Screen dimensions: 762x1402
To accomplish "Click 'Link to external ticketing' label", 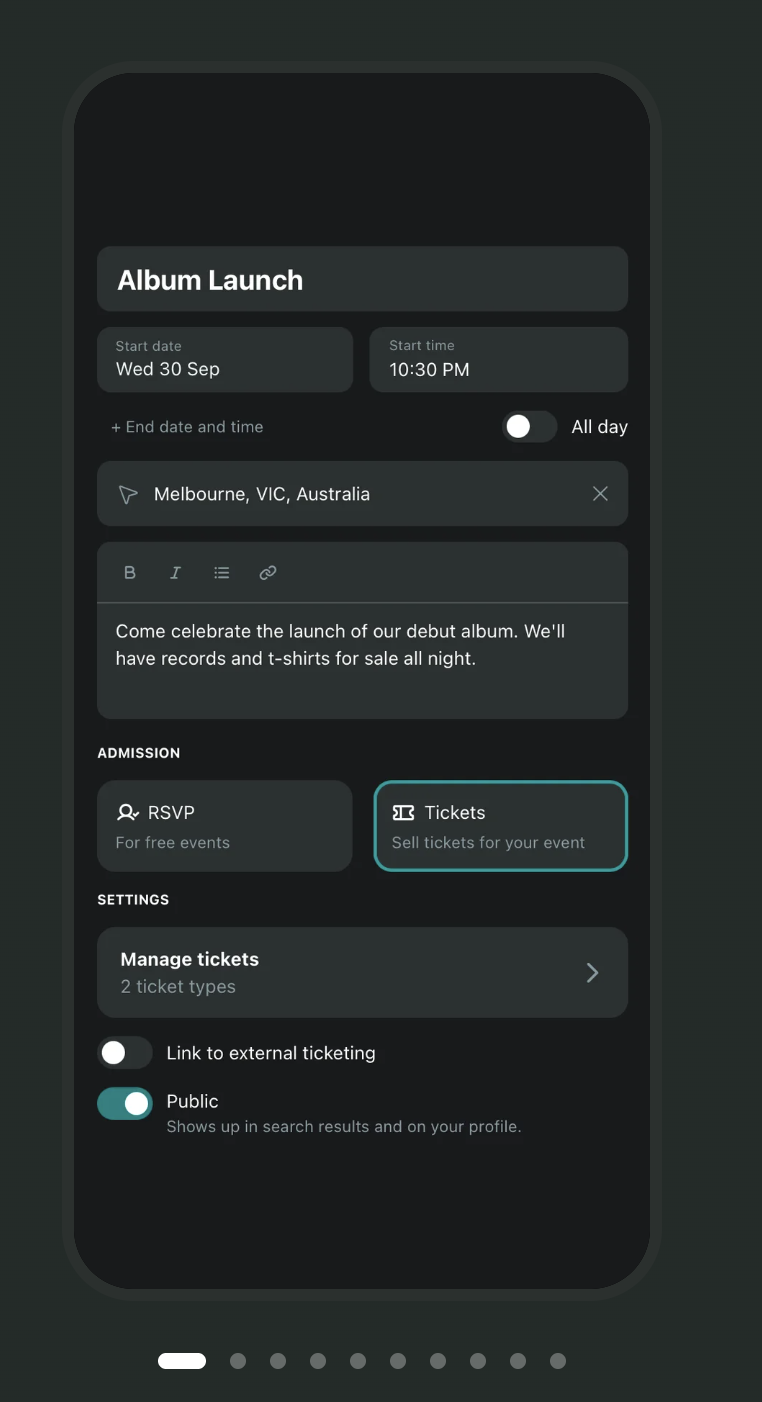I will click(271, 1053).
